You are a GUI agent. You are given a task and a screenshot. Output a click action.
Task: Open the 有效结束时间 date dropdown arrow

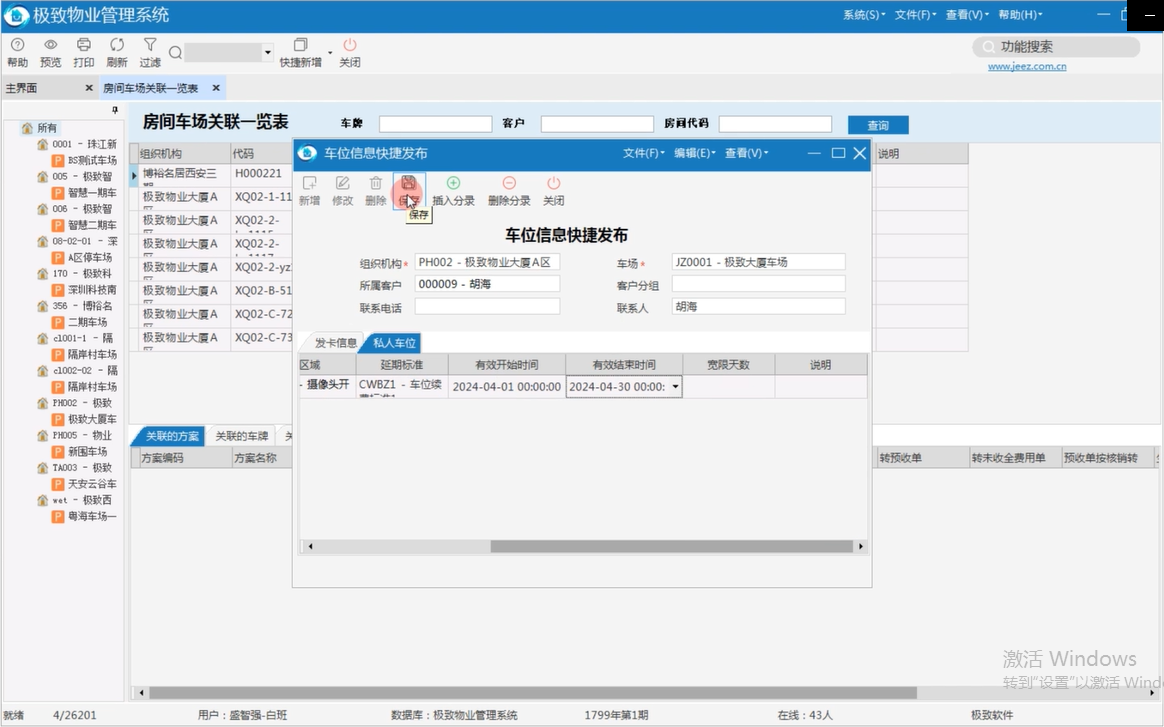(675, 387)
